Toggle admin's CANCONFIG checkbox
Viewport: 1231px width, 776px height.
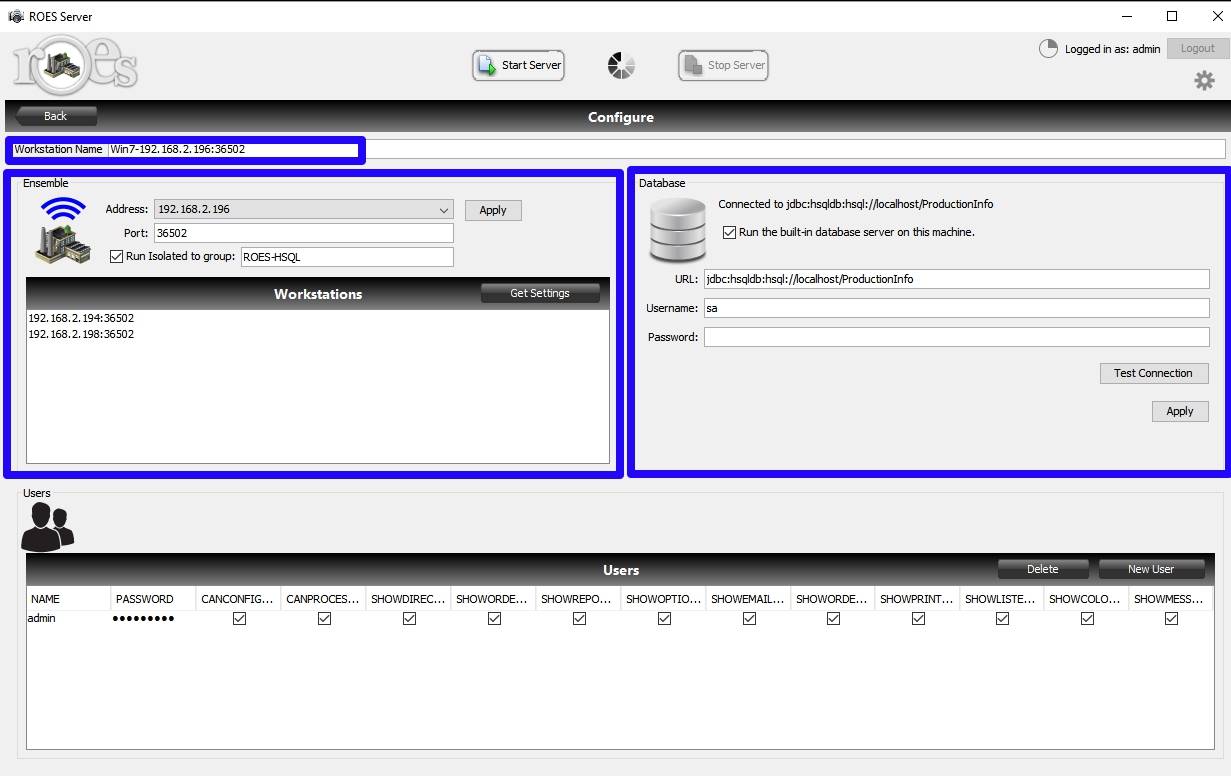239,619
